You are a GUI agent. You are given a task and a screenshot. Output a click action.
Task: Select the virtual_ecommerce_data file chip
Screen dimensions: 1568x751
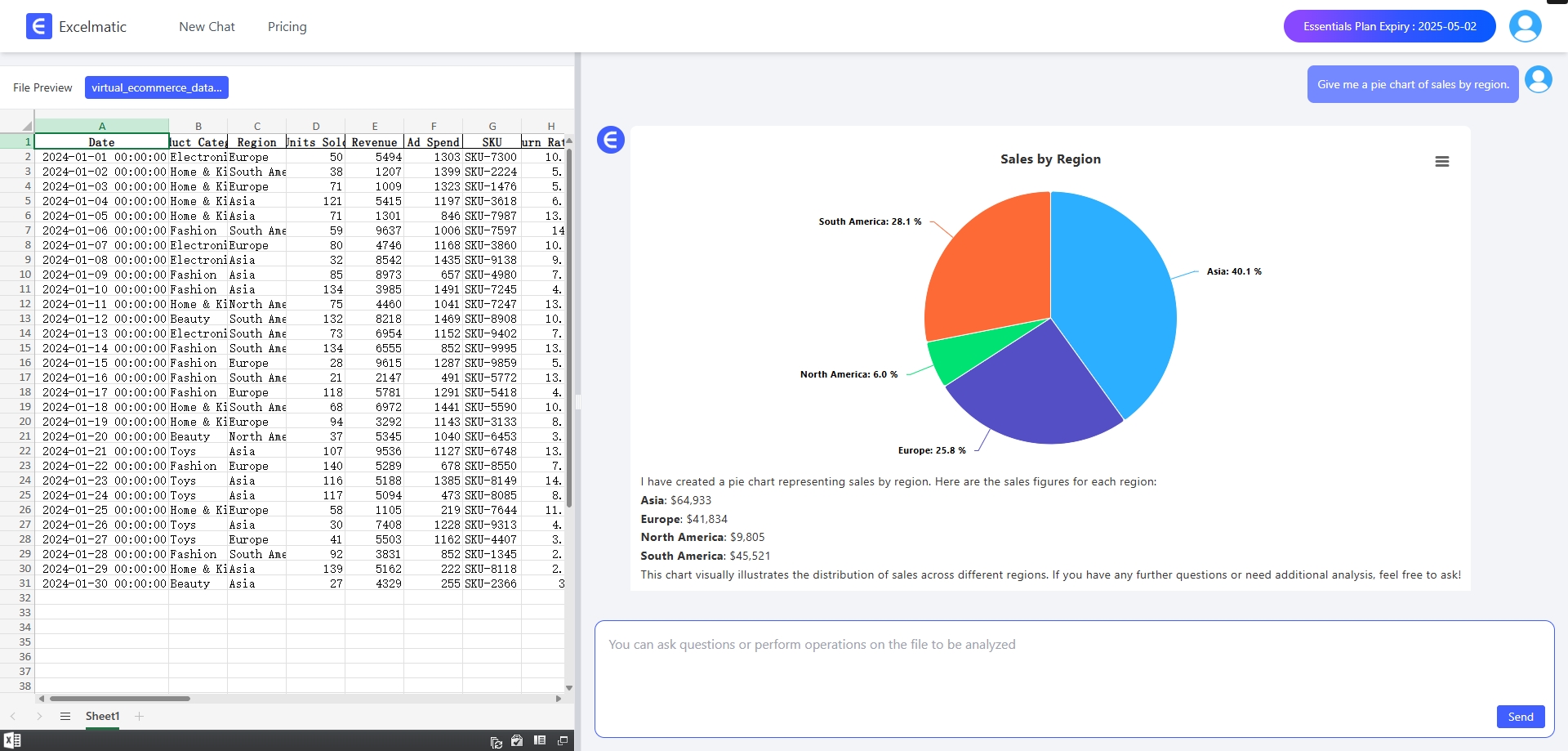tap(156, 87)
